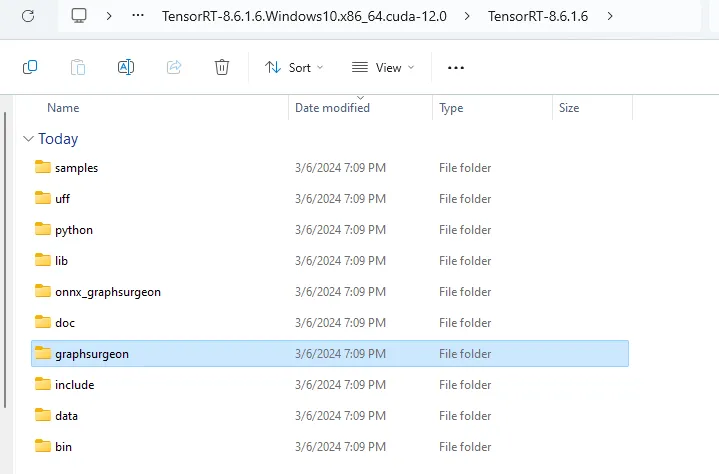Click the Share icon in the toolbar
Screen dimensions: 719x474
click(174, 67)
